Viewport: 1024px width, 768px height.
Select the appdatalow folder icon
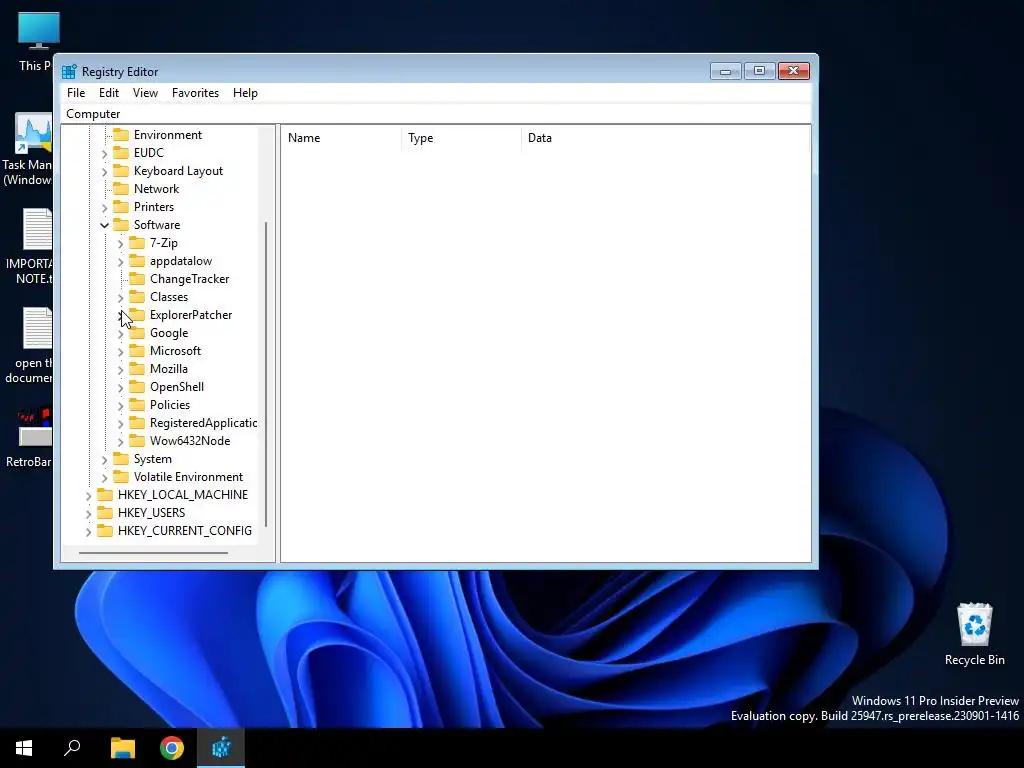(137, 261)
